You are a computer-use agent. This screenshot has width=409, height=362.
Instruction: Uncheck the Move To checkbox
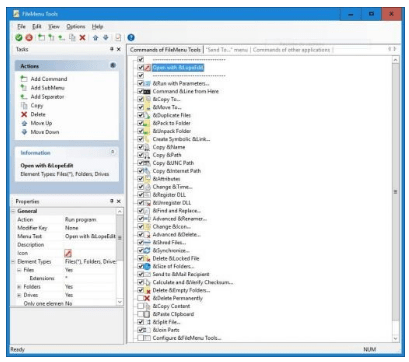(x=141, y=107)
